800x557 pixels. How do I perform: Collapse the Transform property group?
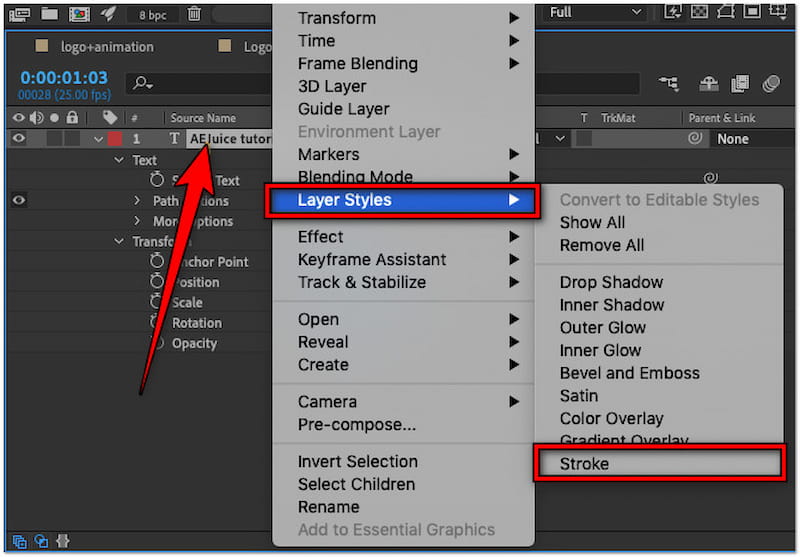(120, 242)
